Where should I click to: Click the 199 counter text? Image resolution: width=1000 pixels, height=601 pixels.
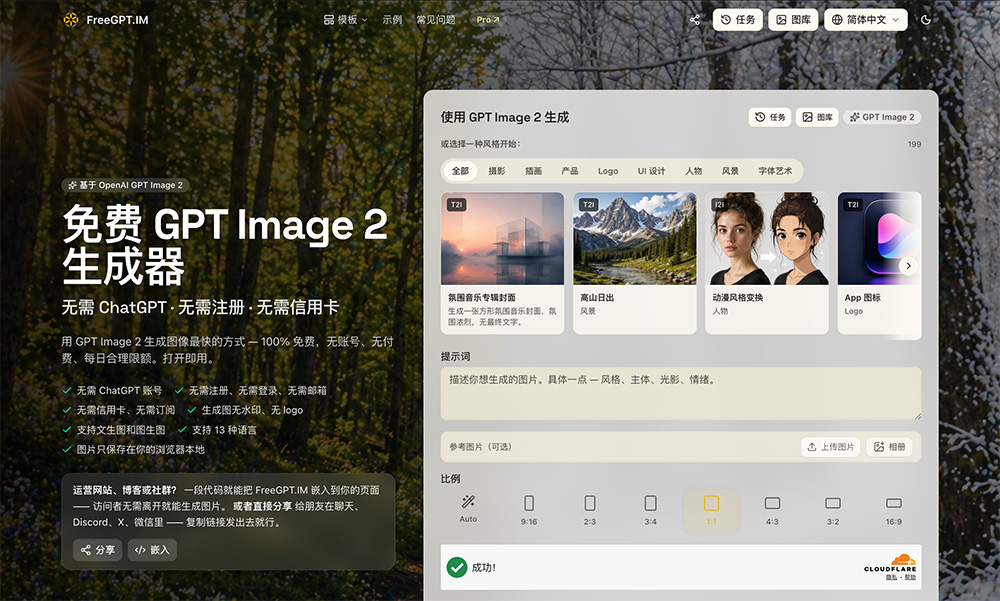pyautogui.click(x=915, y=144)
